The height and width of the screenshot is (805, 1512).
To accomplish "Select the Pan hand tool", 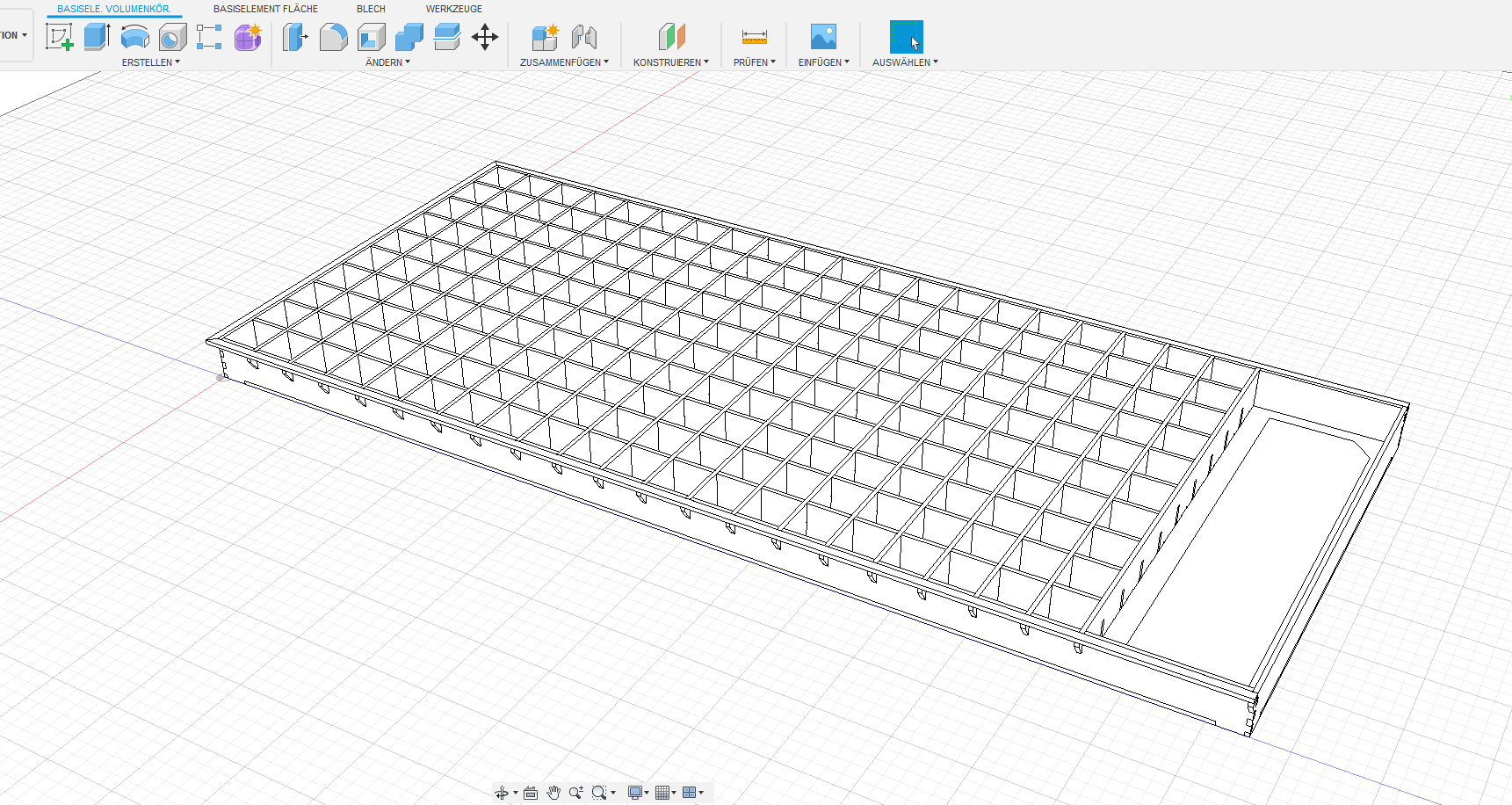I will click(553, 793).
